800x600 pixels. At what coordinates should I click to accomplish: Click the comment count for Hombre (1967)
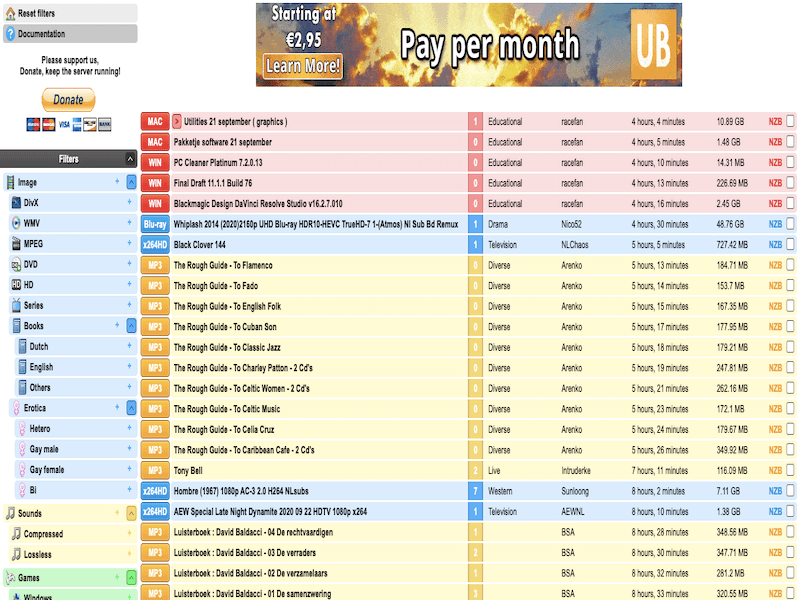pyautogui.click(x=475, y=491)
